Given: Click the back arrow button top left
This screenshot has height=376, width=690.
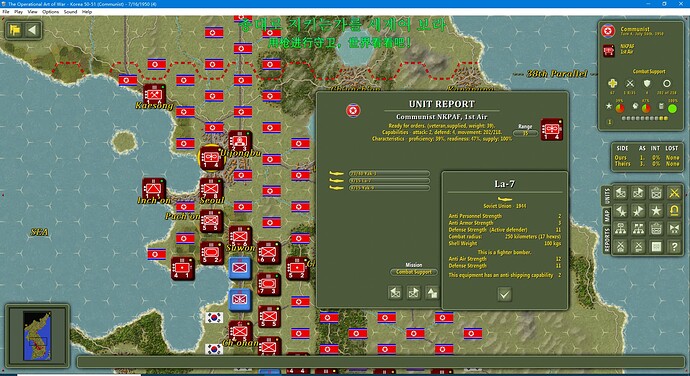Looking at the screenshot, I should tap(32, 30).
